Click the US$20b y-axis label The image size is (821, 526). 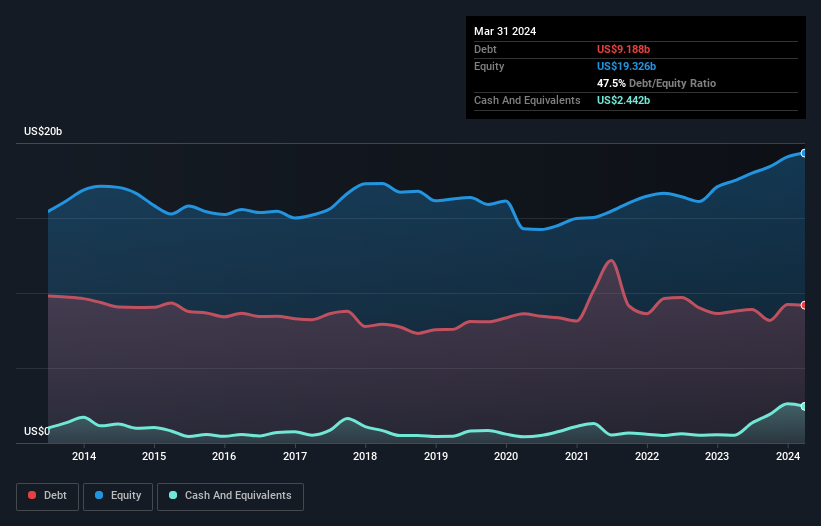[43, 131]
